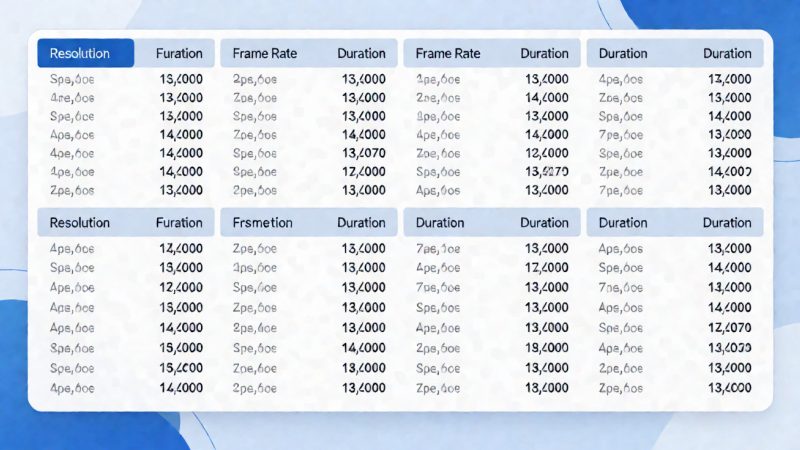
Task: Select the cell value 19,4000
Action: point(546,348)
